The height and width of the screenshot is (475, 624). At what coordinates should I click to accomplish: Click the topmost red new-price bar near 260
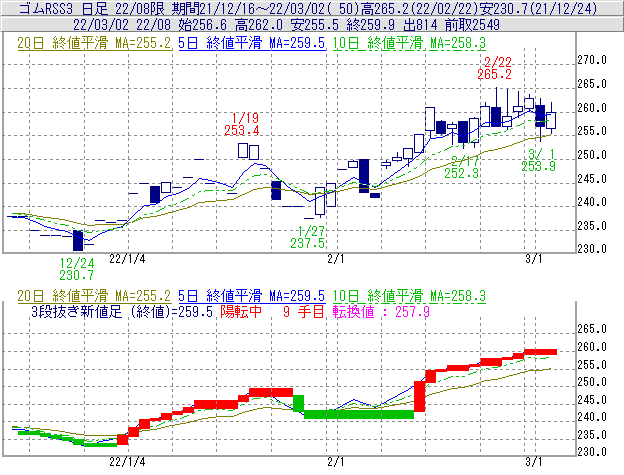[540, 352]
